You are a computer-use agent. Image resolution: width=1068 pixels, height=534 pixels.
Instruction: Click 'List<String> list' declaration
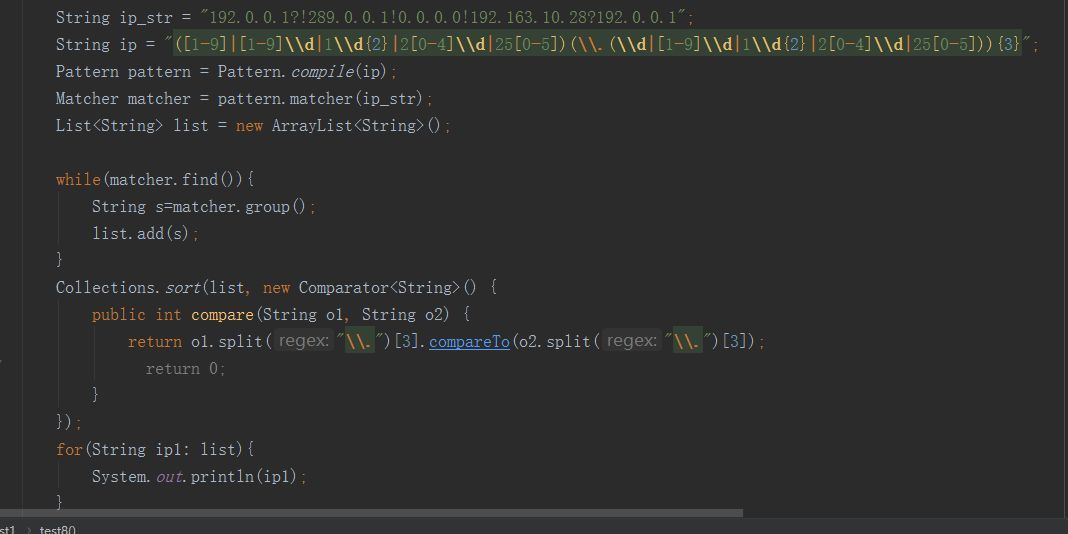[x=132, y=126]
